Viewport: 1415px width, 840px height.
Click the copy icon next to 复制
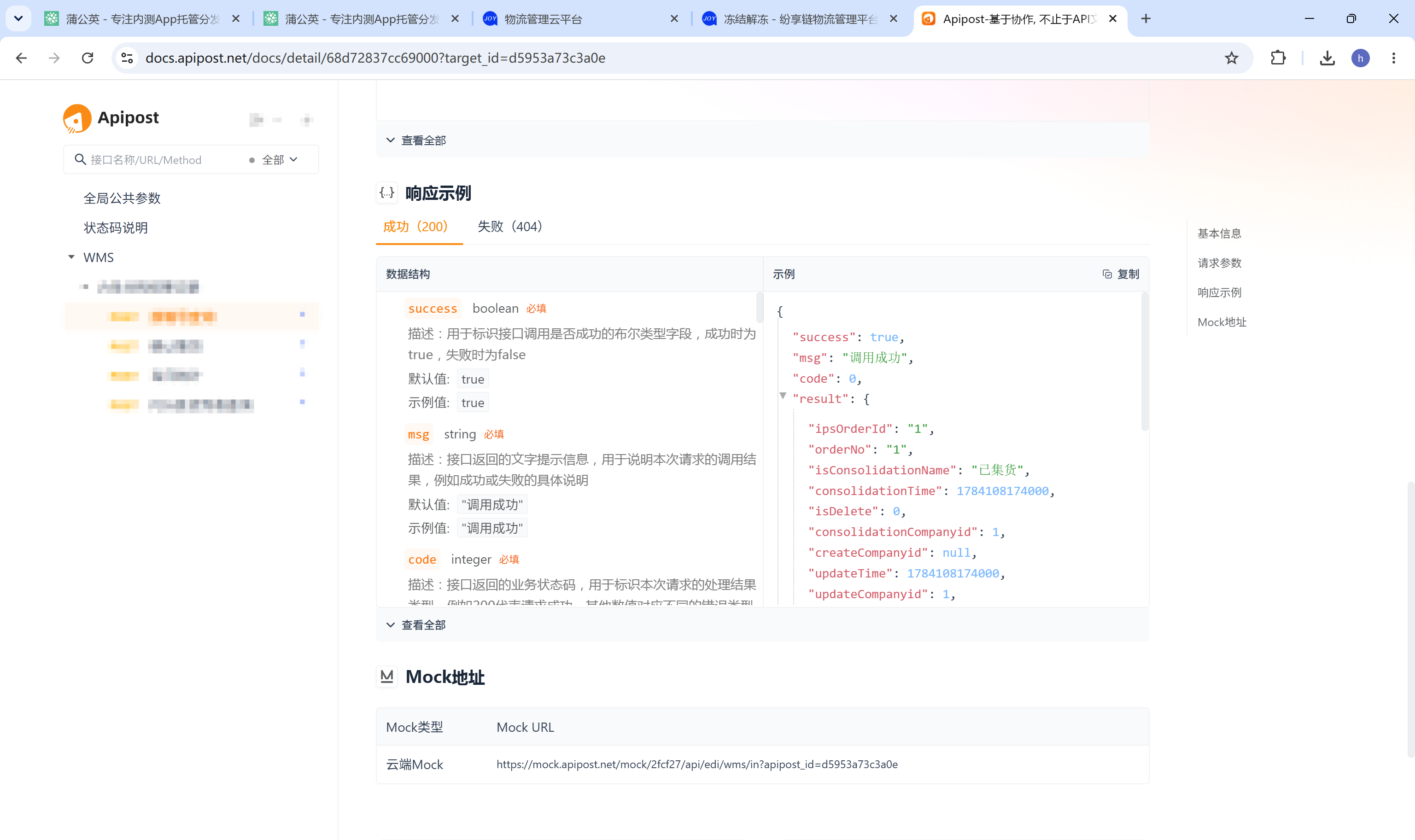pos(1107,274)
